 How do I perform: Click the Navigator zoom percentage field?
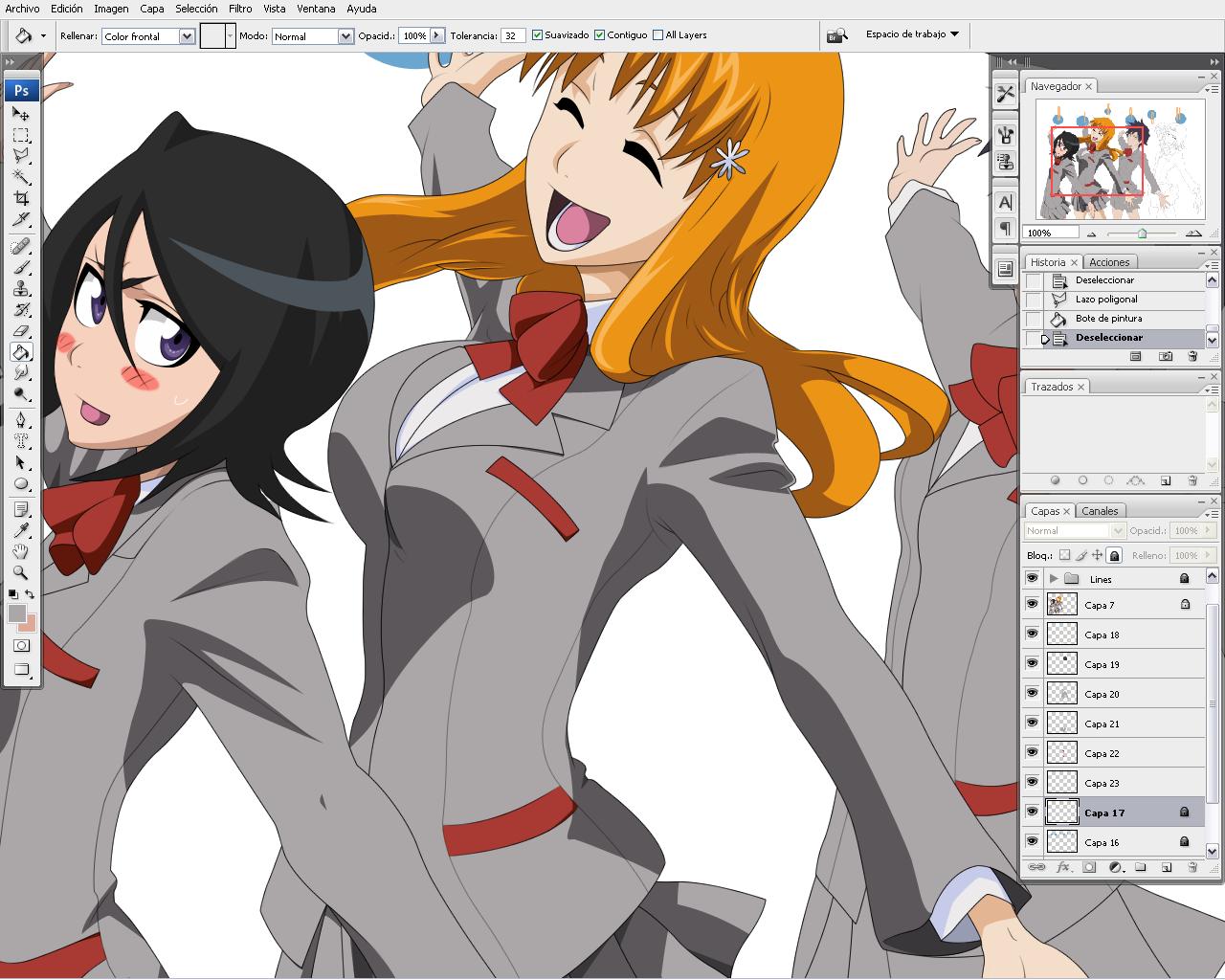point(1051,233)
